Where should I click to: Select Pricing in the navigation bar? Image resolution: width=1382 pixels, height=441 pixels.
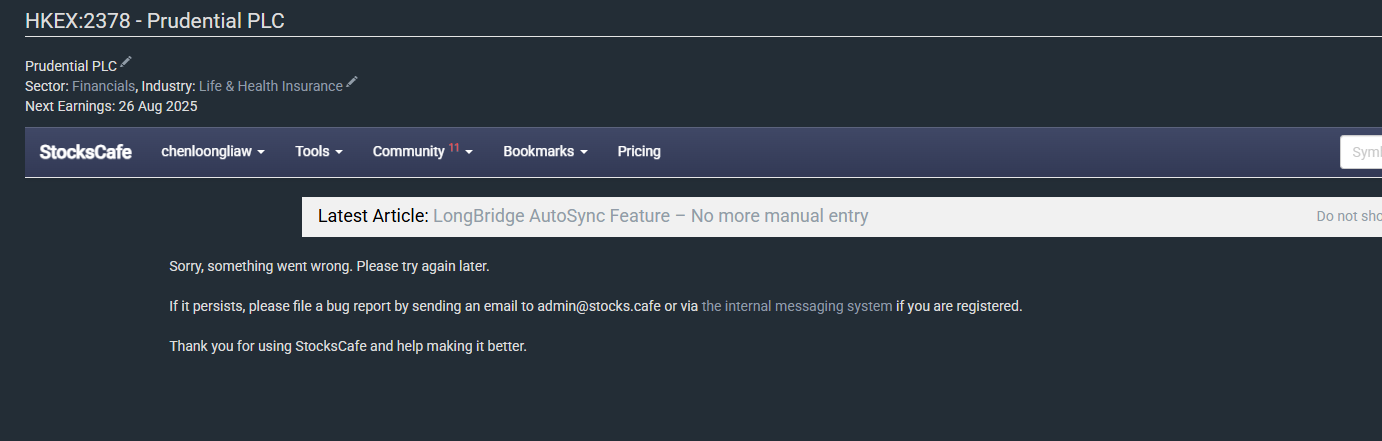(x=639, y=151)
